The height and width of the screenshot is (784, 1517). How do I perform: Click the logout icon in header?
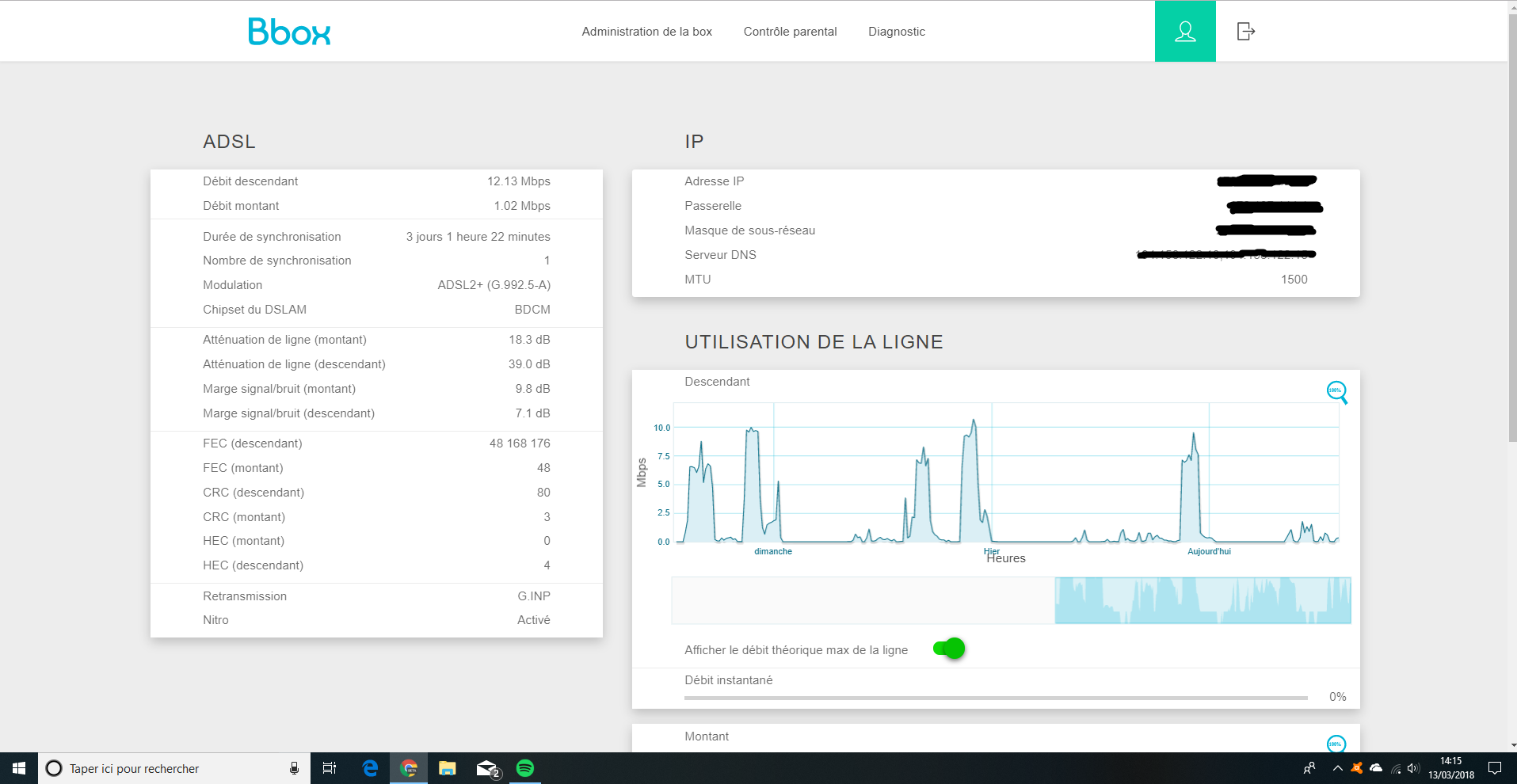tap(1246, 32)
